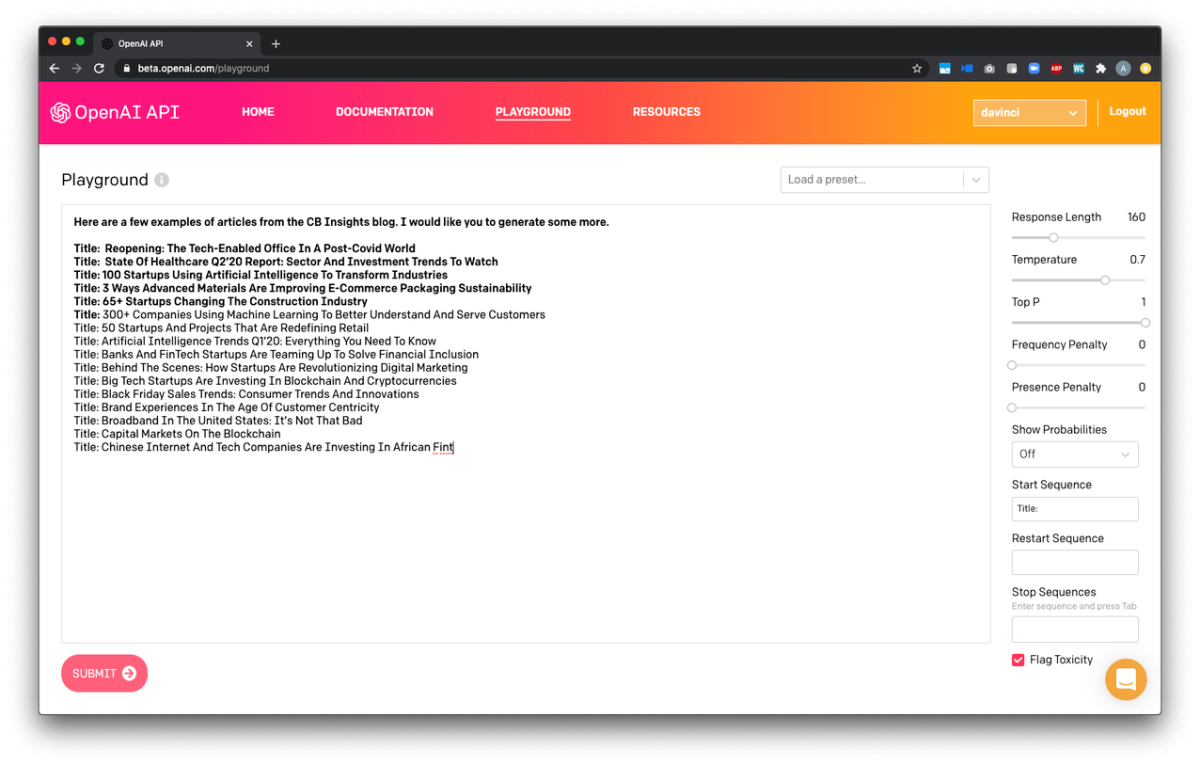Viewport: 1200px width, 766px height.
Task: Open the davinci engine selector
Action: 1029,113
